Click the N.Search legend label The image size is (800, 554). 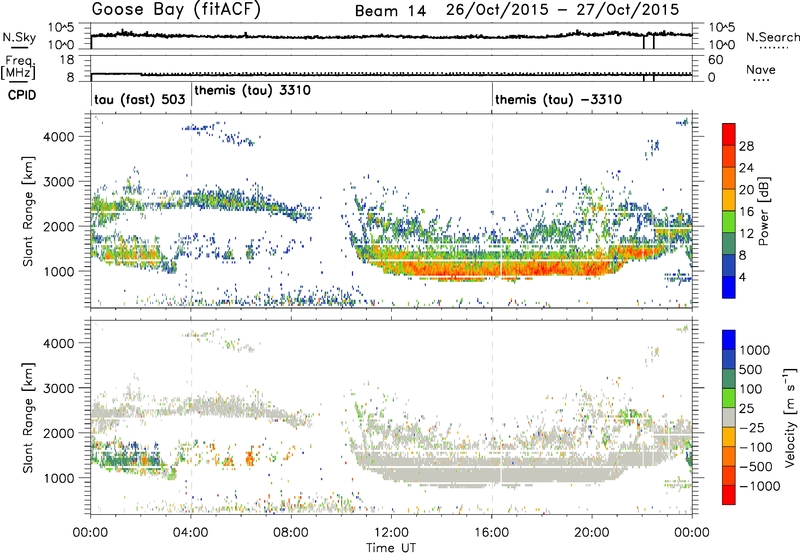tap(772, 37)
